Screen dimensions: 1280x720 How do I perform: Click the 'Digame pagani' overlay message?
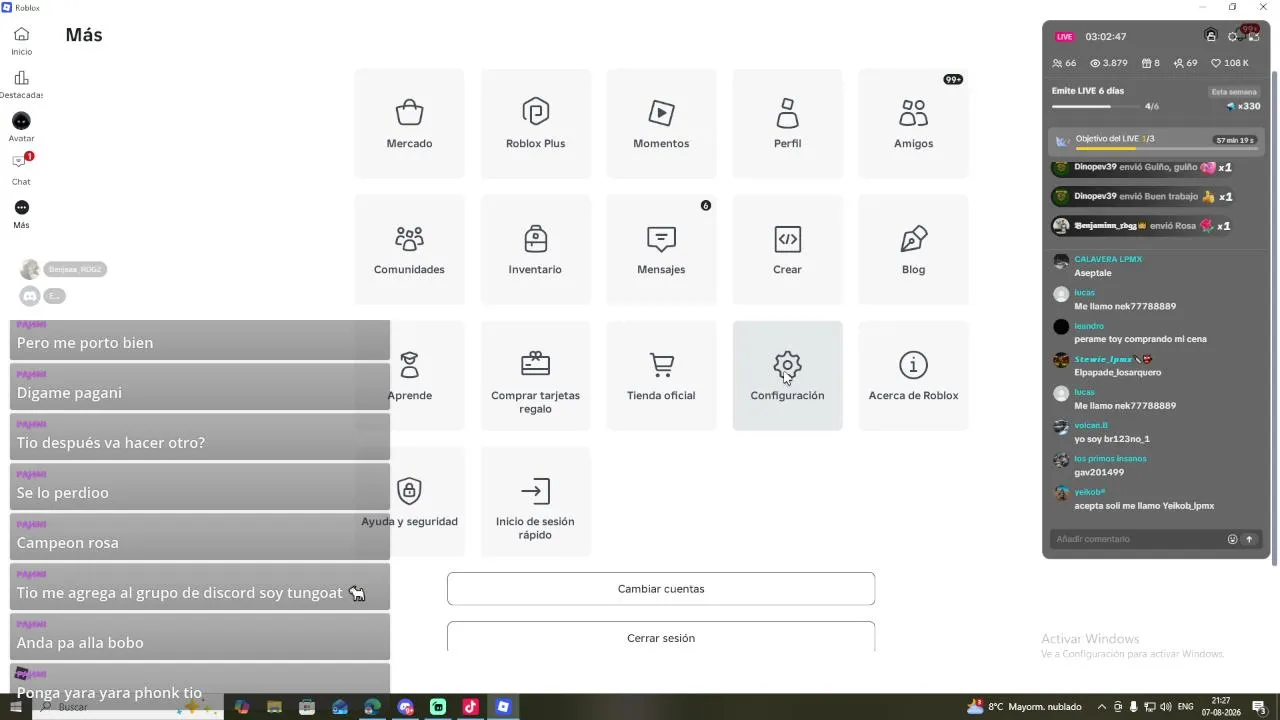200,387
